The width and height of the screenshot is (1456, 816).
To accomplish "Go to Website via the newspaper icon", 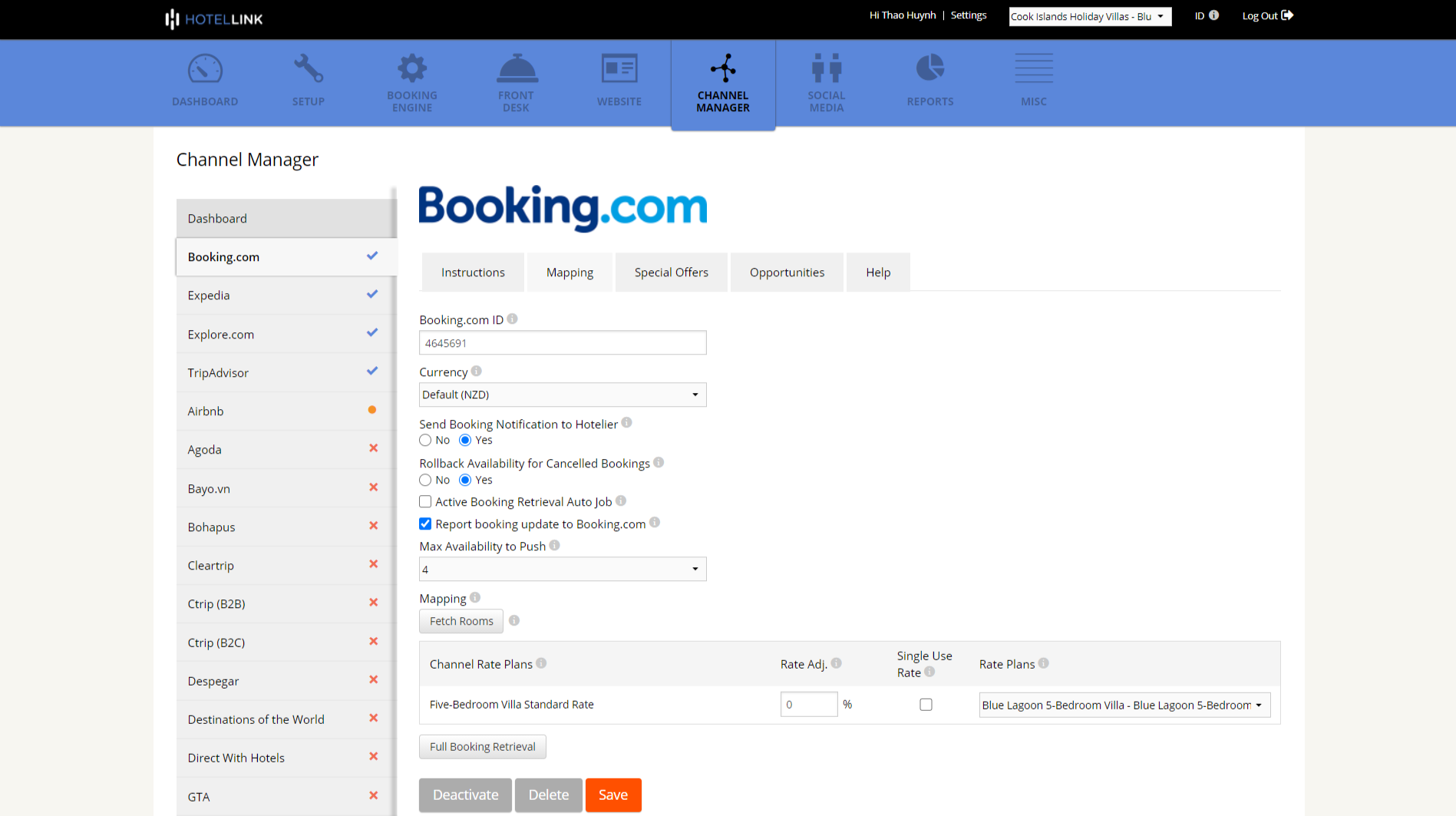I will pyautogui.click(x=619, y=68).
